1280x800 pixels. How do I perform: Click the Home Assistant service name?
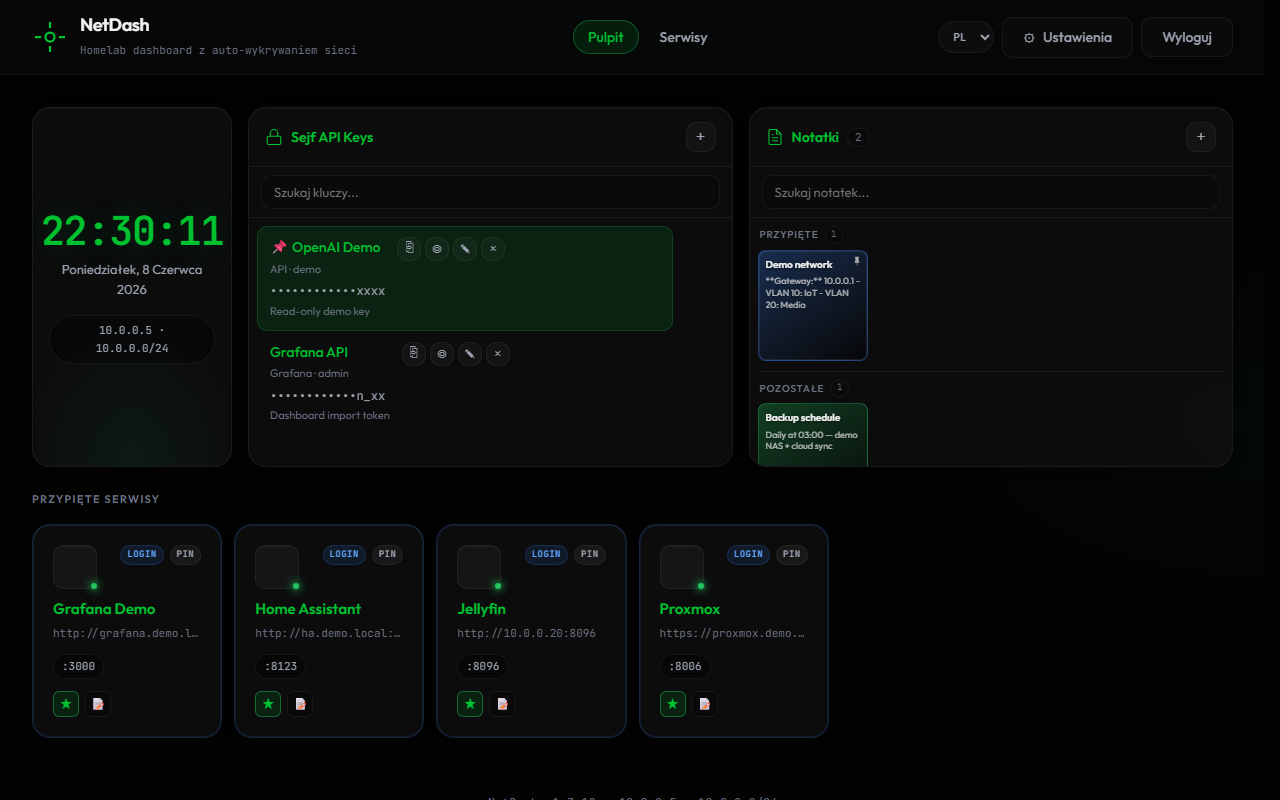[x=308, y=609]
